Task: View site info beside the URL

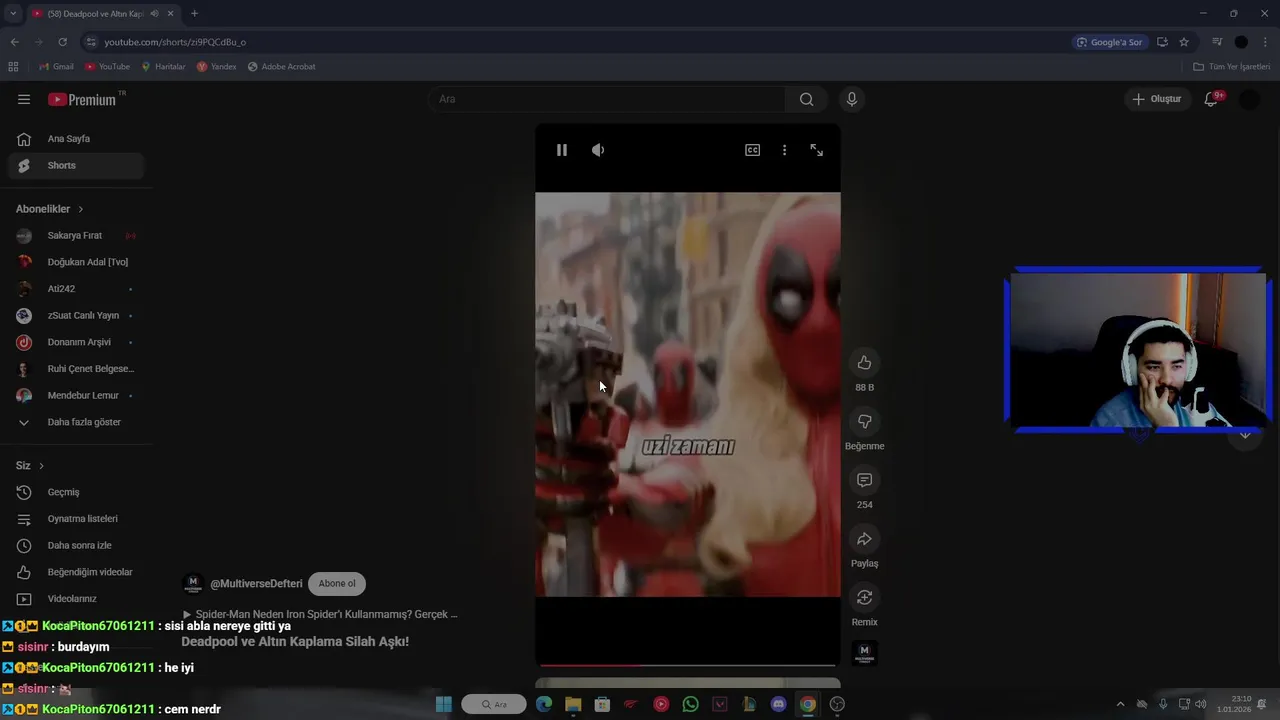Action: point(91,42)
